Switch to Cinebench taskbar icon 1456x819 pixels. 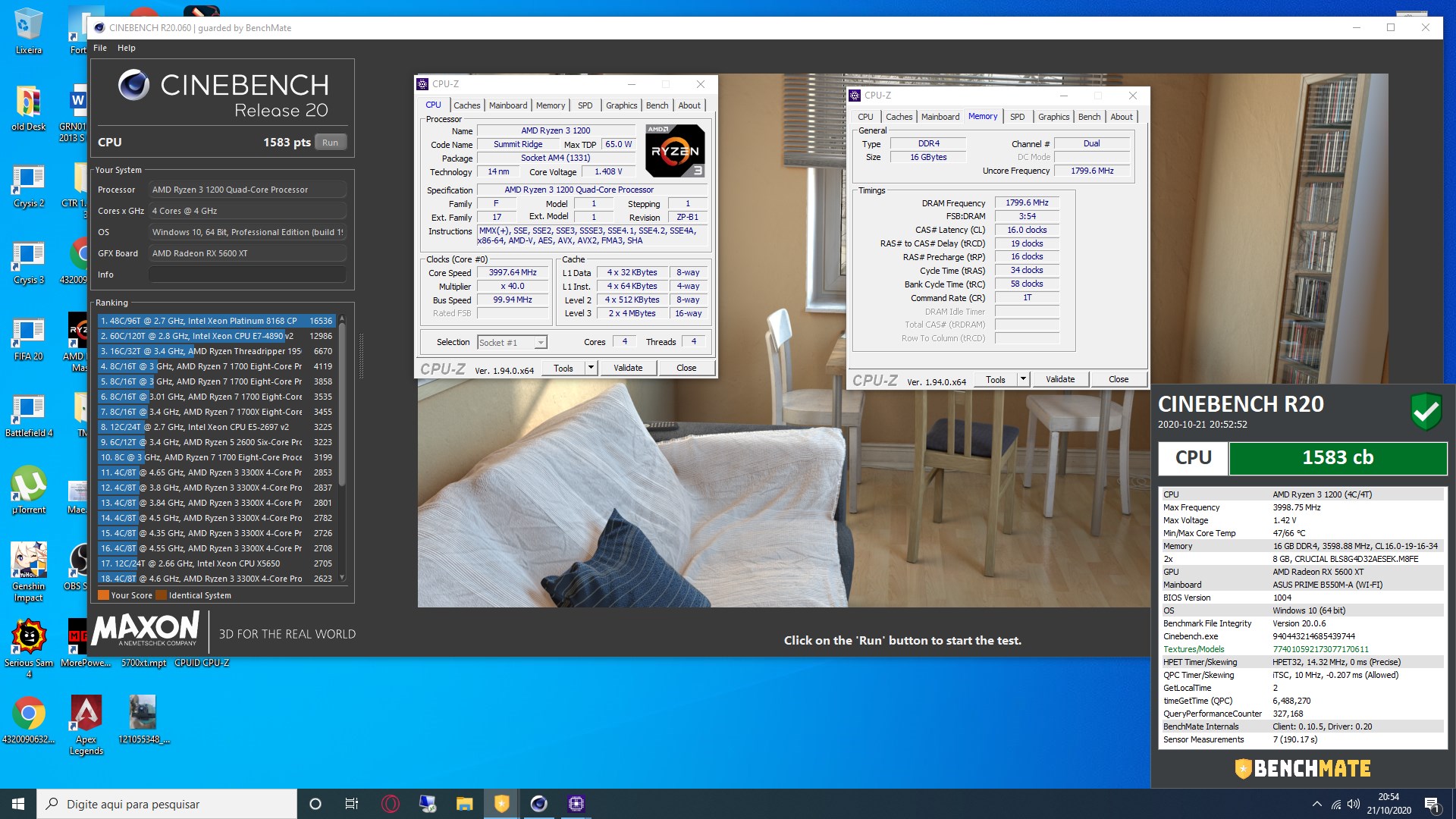pos(538,804)
